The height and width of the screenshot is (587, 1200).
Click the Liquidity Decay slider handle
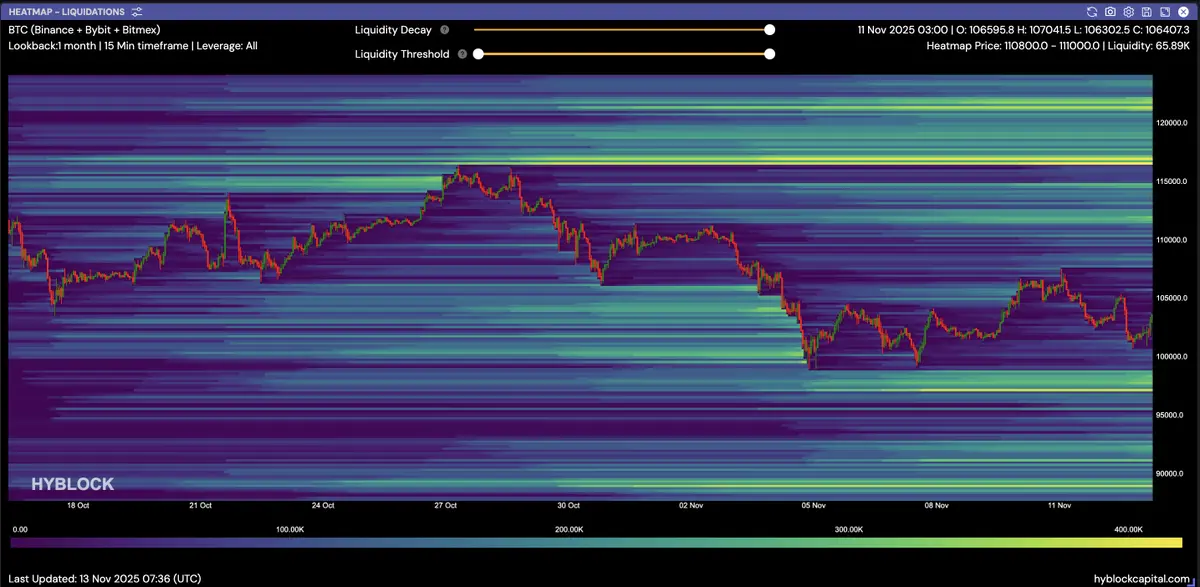click(x=769, y=30)
